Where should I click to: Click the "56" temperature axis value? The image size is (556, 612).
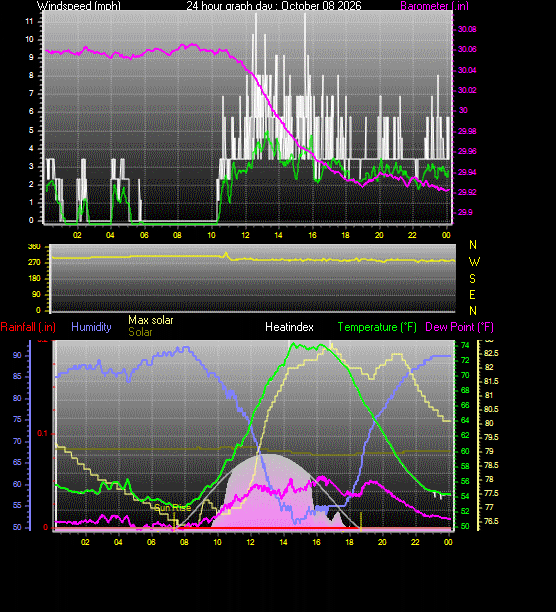pyautogui.click(x=465, y=481)
